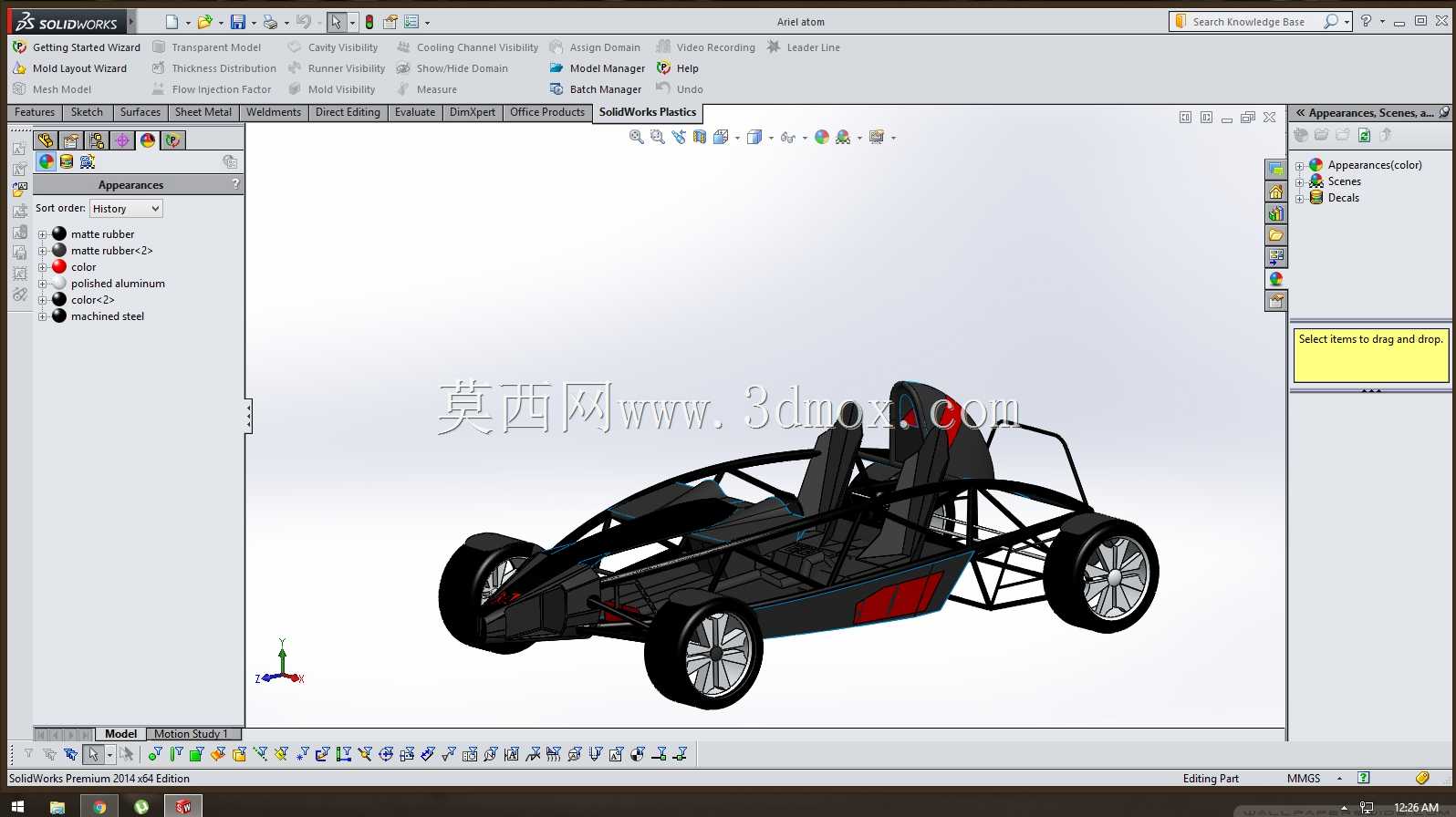Click the Plastics Help command
Viewport: 1456px width, 817px height.
coord(678,68)
